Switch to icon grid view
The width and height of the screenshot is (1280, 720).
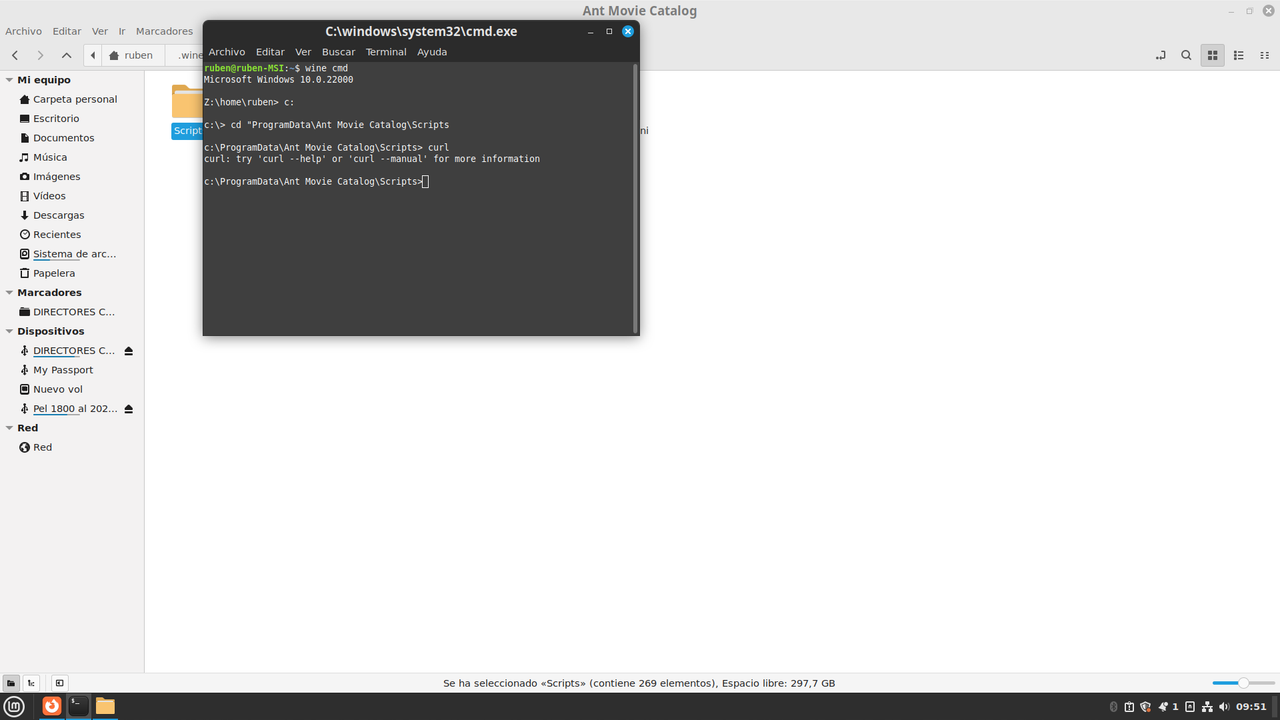point(1212,55)
